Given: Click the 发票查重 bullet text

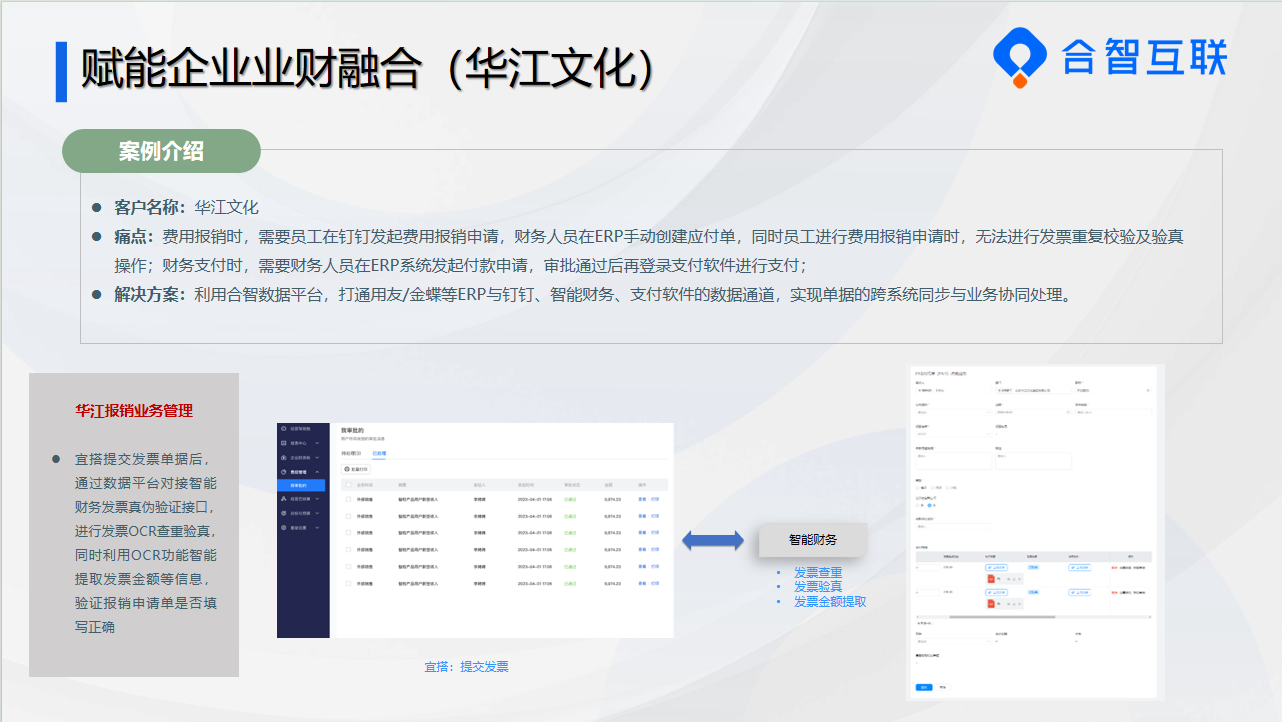Looking at the screenshot, I should tap(818, 572).
